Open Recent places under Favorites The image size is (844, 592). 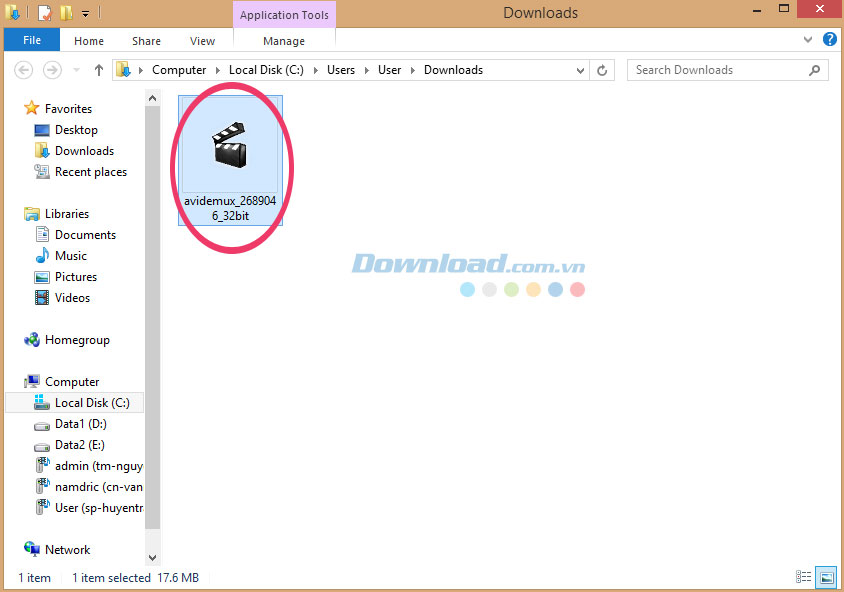(90, 172)
